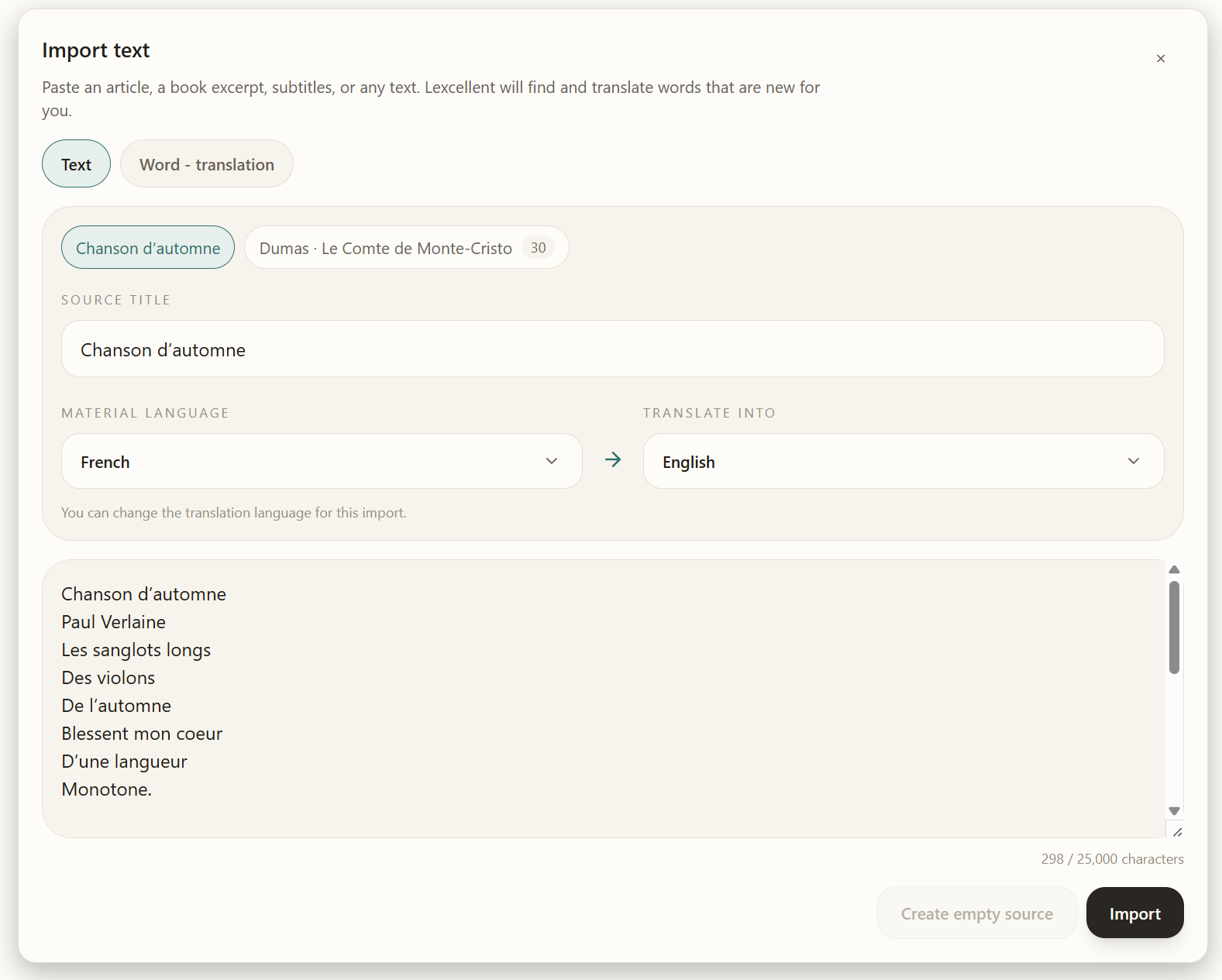The image size is (1222, 980).
Task: Click the scroll down arrow of text area
Action: tap(1174, 811)
